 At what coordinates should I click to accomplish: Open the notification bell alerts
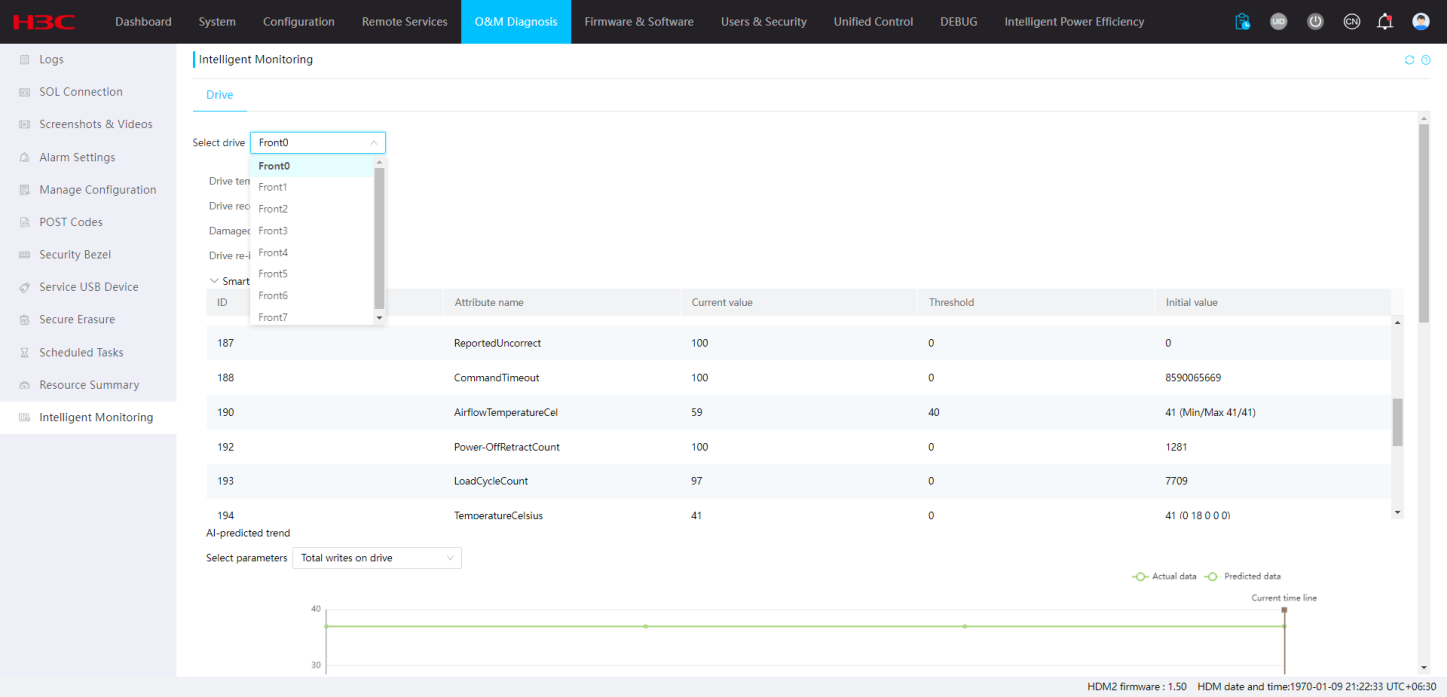pyautogui.click(x=1385, y=21)
